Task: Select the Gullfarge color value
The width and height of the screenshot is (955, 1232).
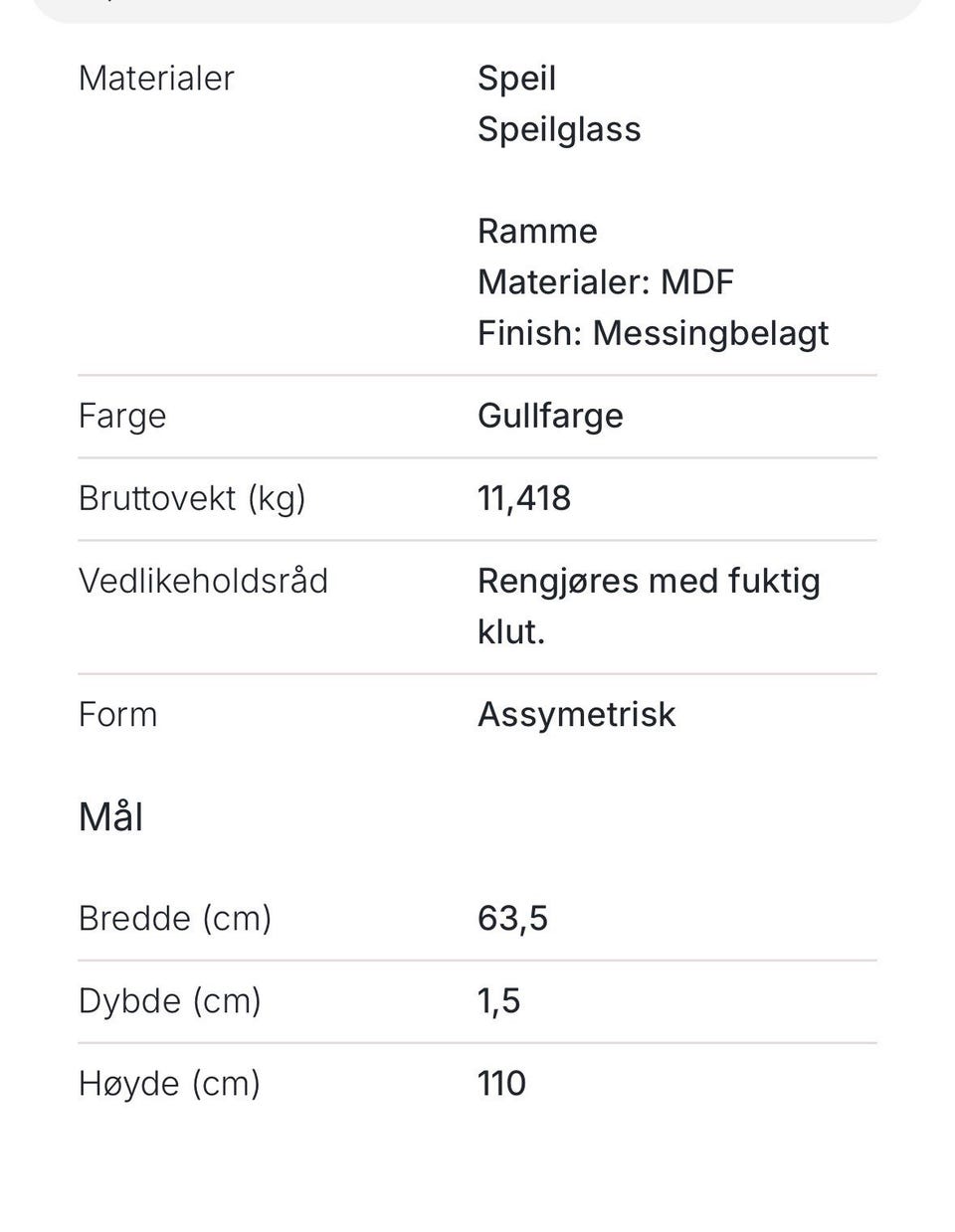Action: pos(550,416)
